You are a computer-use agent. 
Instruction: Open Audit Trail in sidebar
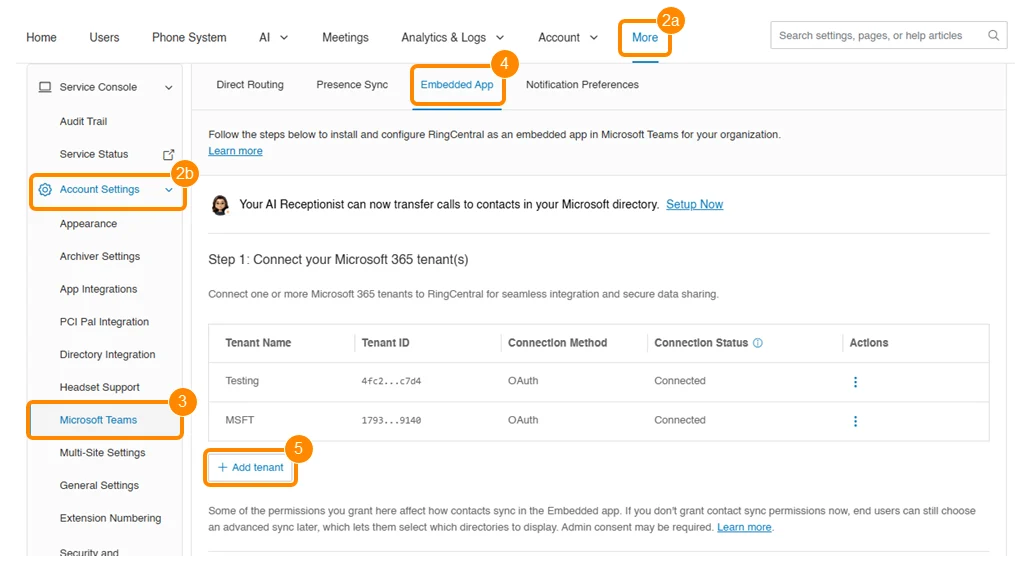click(x=83, y=121)
